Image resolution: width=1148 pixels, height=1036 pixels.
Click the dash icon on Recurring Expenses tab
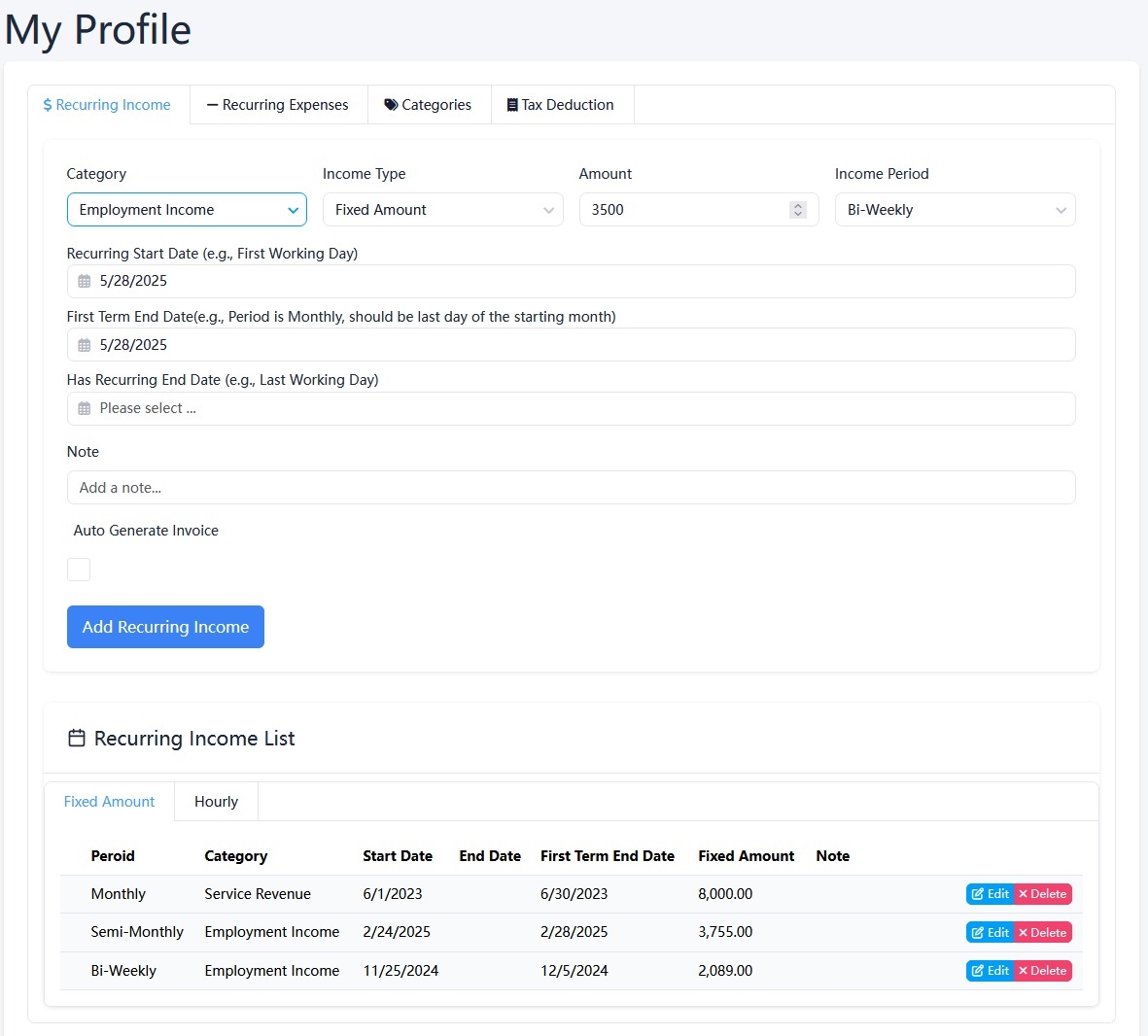pos(211,104)
